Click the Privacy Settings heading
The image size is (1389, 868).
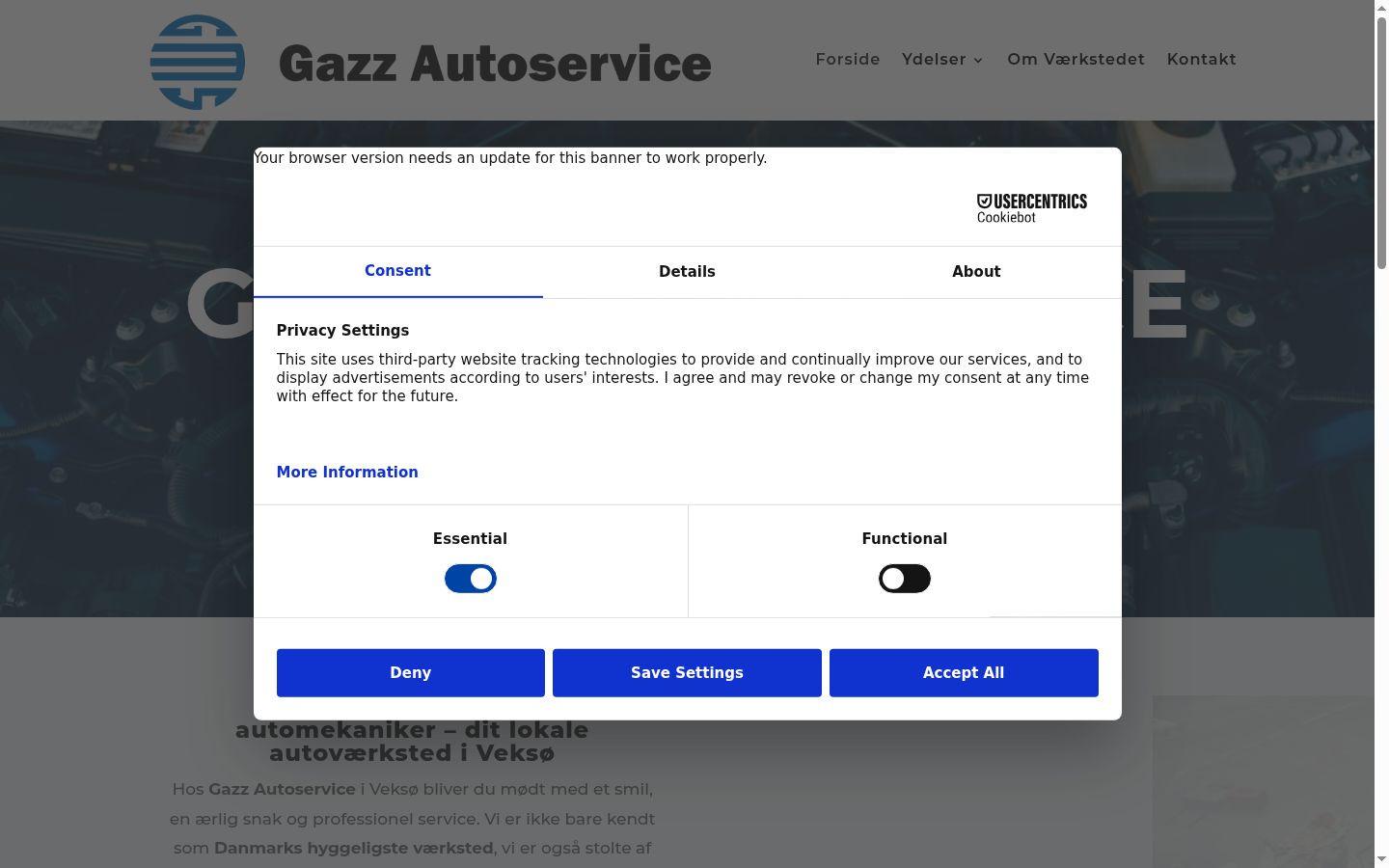coord(342,330)
